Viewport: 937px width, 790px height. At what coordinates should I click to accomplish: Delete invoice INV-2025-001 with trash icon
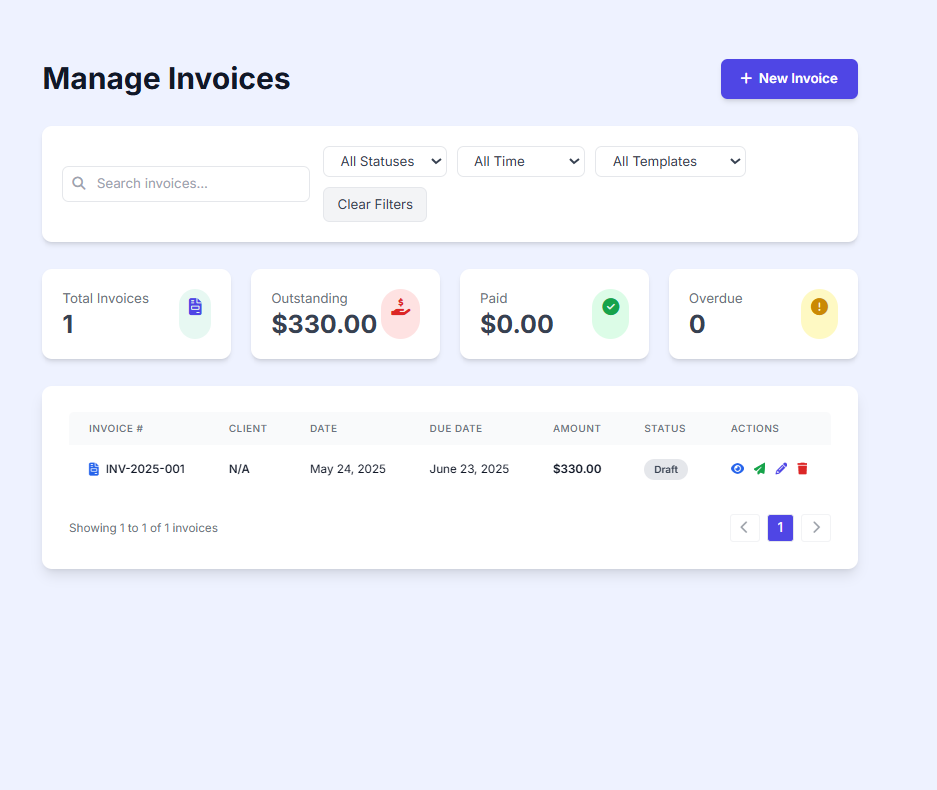click(x=803, y=469)
